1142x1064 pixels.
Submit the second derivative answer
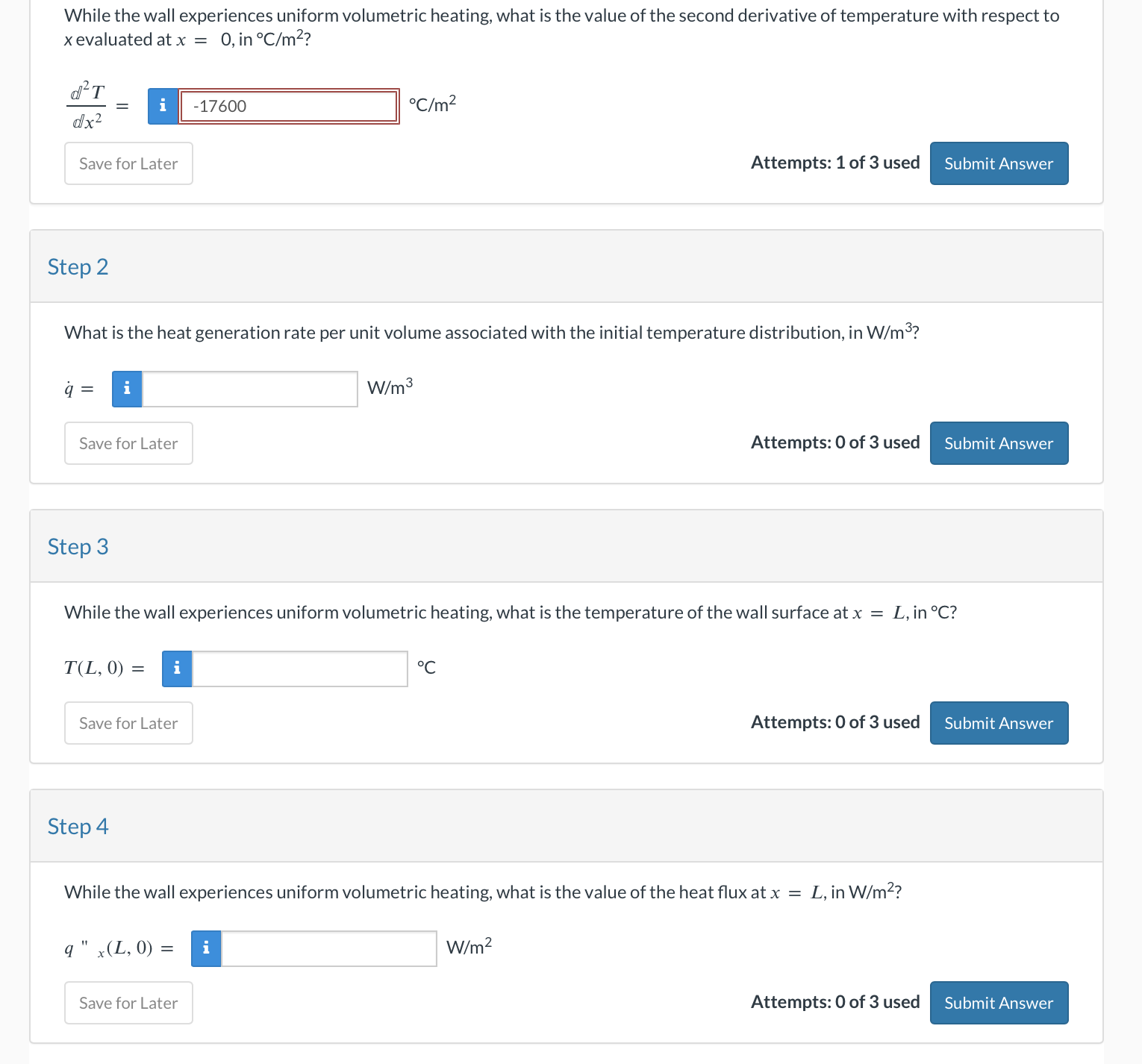point(999,163)
